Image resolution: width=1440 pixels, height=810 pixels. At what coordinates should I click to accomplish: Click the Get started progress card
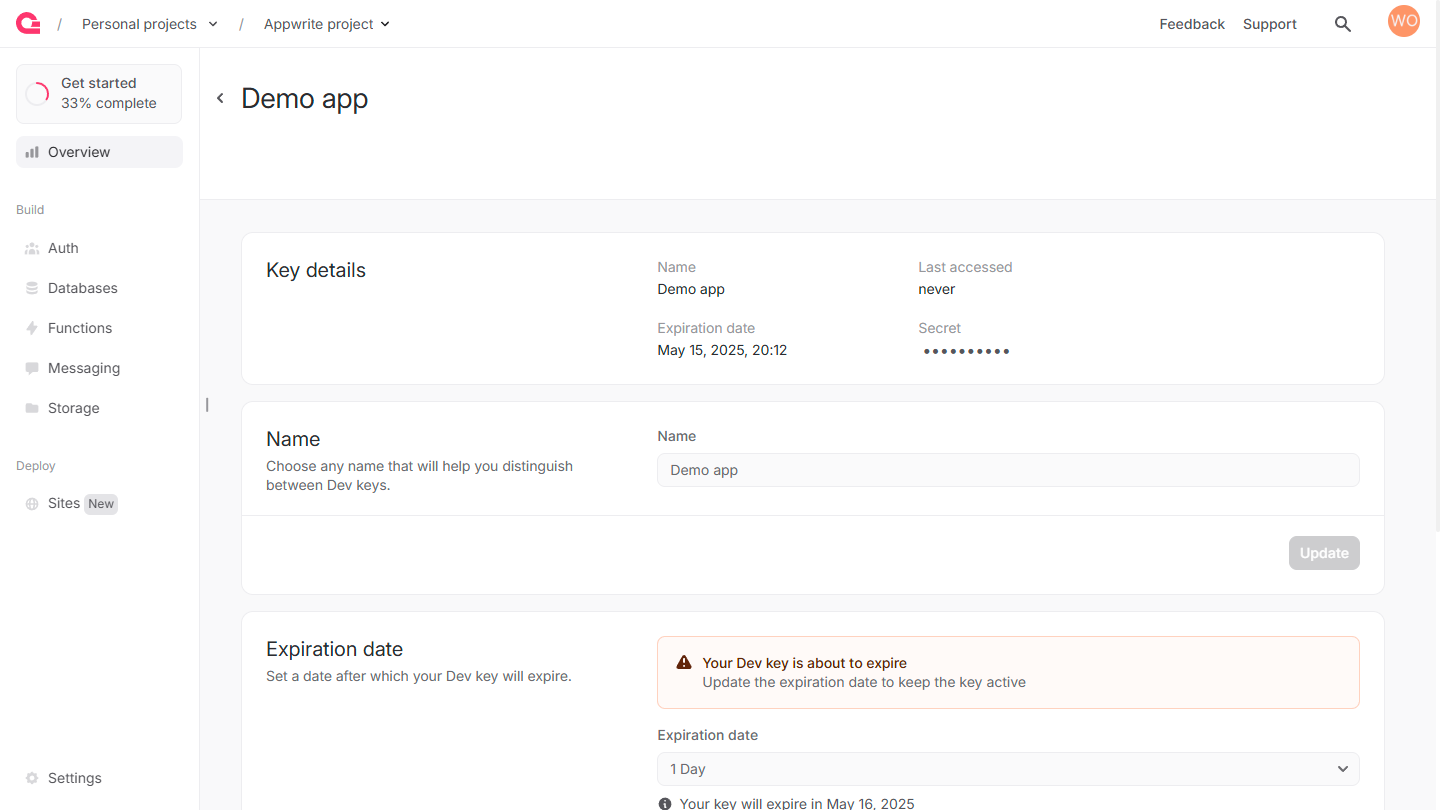[99, 94]
